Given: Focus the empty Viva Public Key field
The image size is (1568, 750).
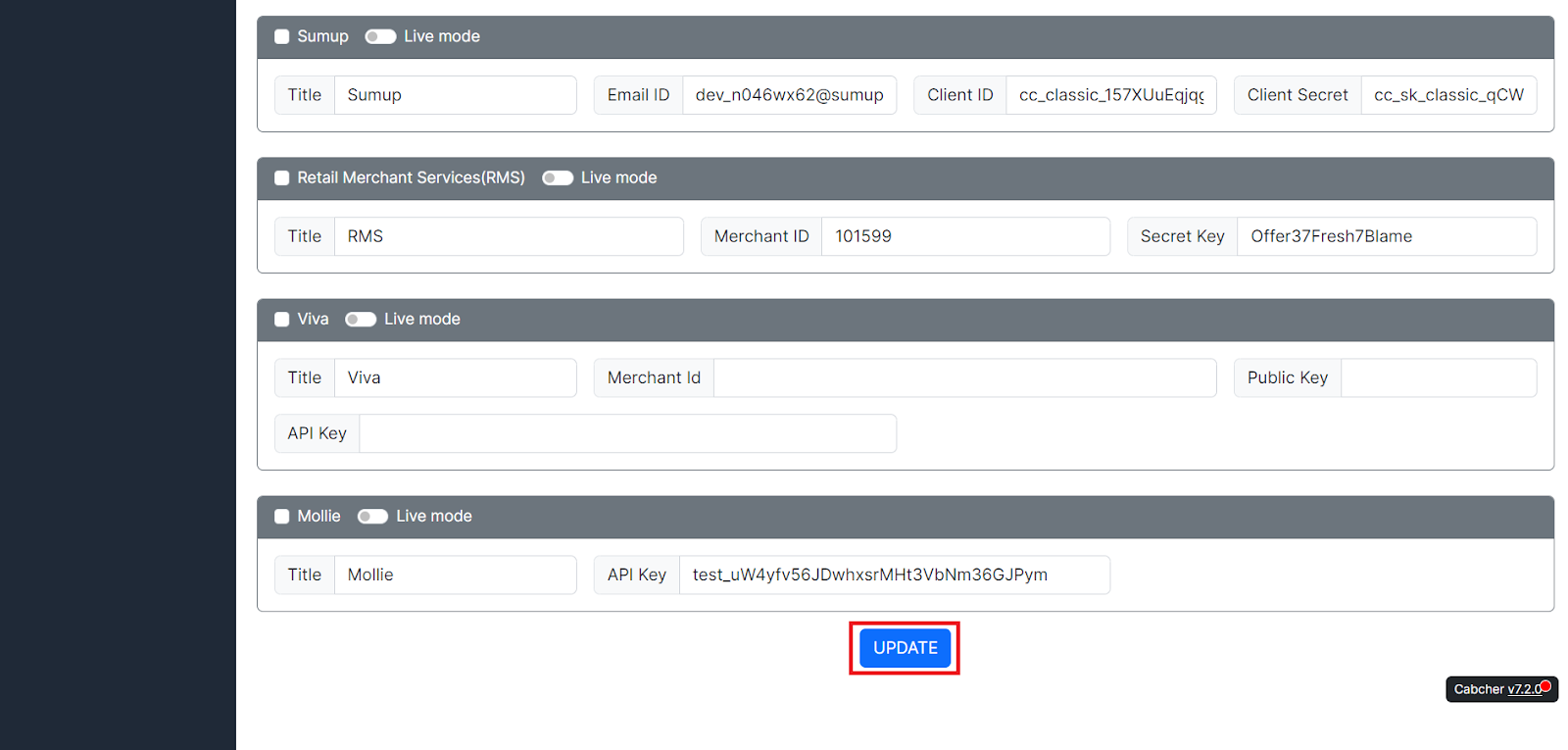Looking at the screenshot, I should (1439, 377).
